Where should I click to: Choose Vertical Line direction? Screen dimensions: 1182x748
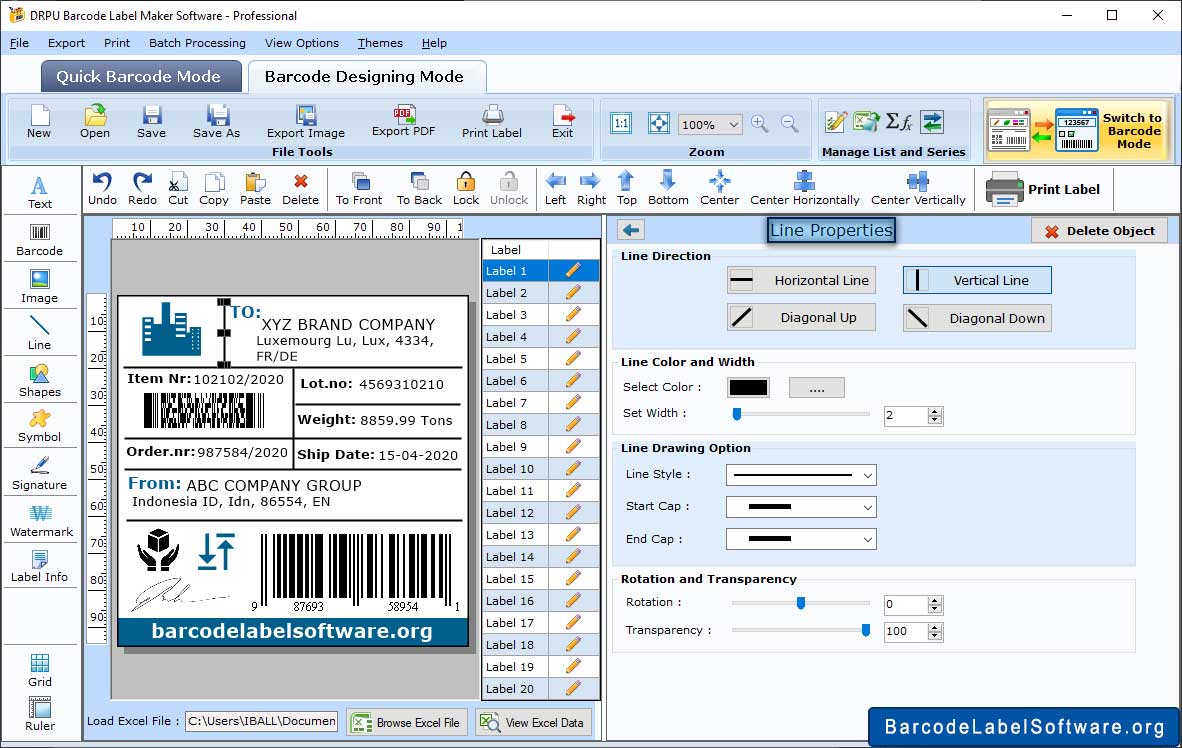point(977,280)
